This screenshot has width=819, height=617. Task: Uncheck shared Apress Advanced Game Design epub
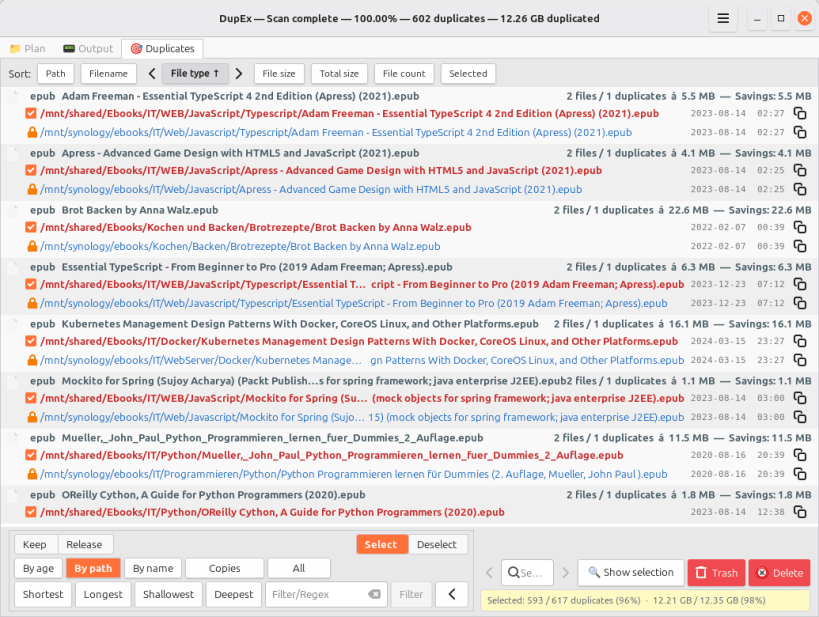(31, 170)
